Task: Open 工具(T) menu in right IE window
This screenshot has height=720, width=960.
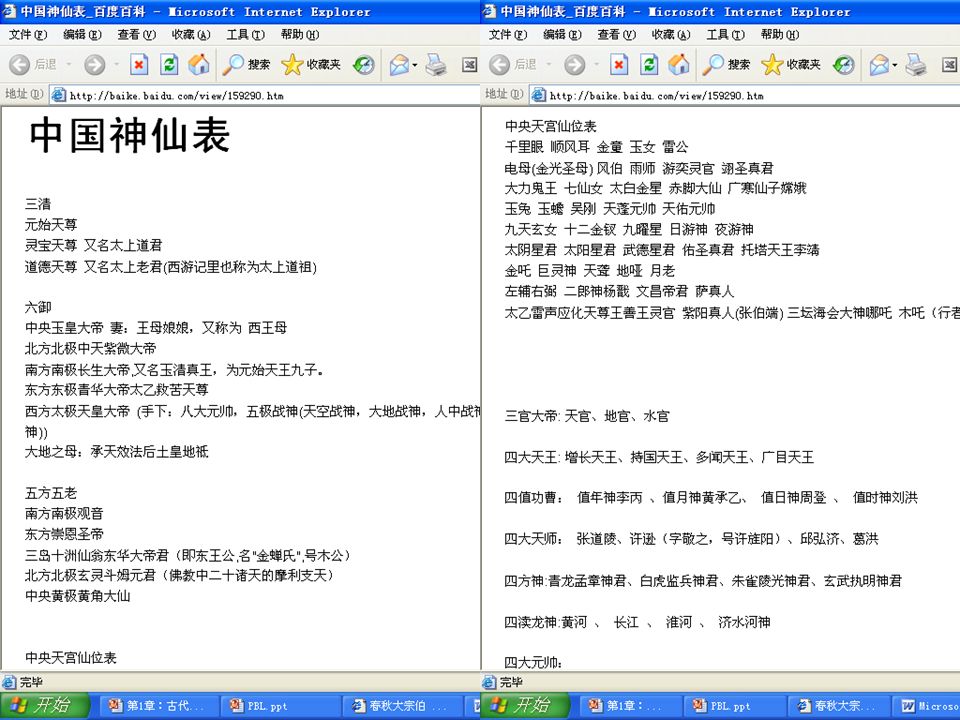Action: click(726, 35)
